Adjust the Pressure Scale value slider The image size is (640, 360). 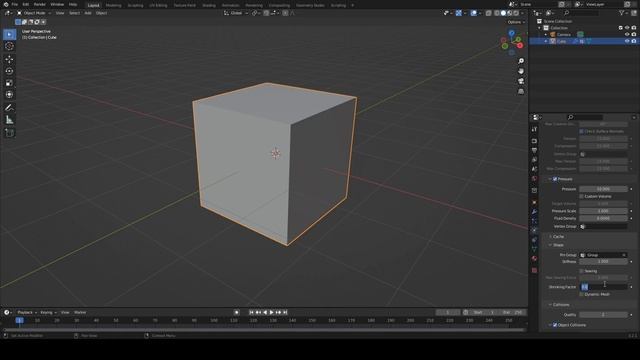603,211
